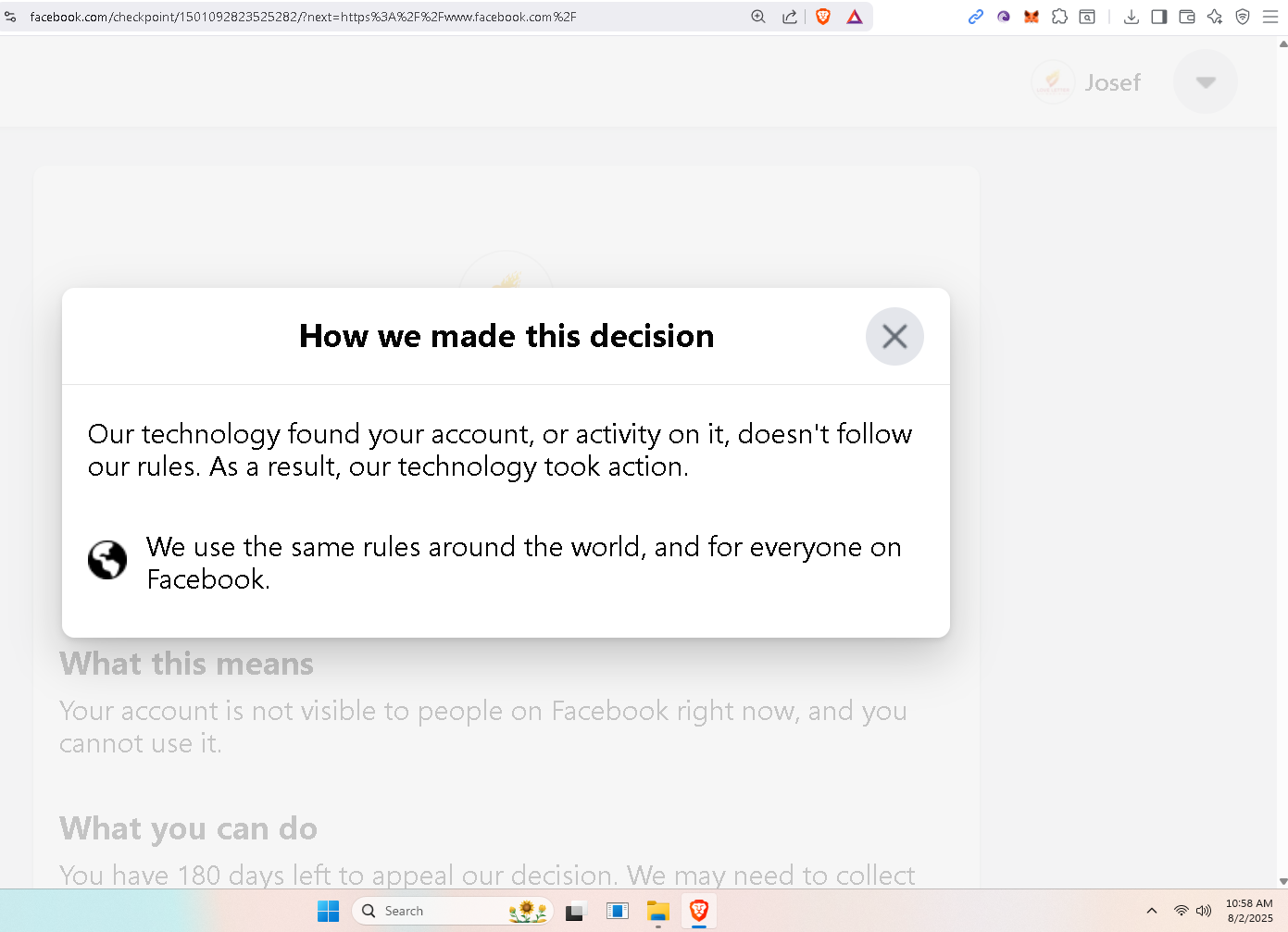
Task: Click the page scrollbar up arrow
Action: pos(1282,43)
